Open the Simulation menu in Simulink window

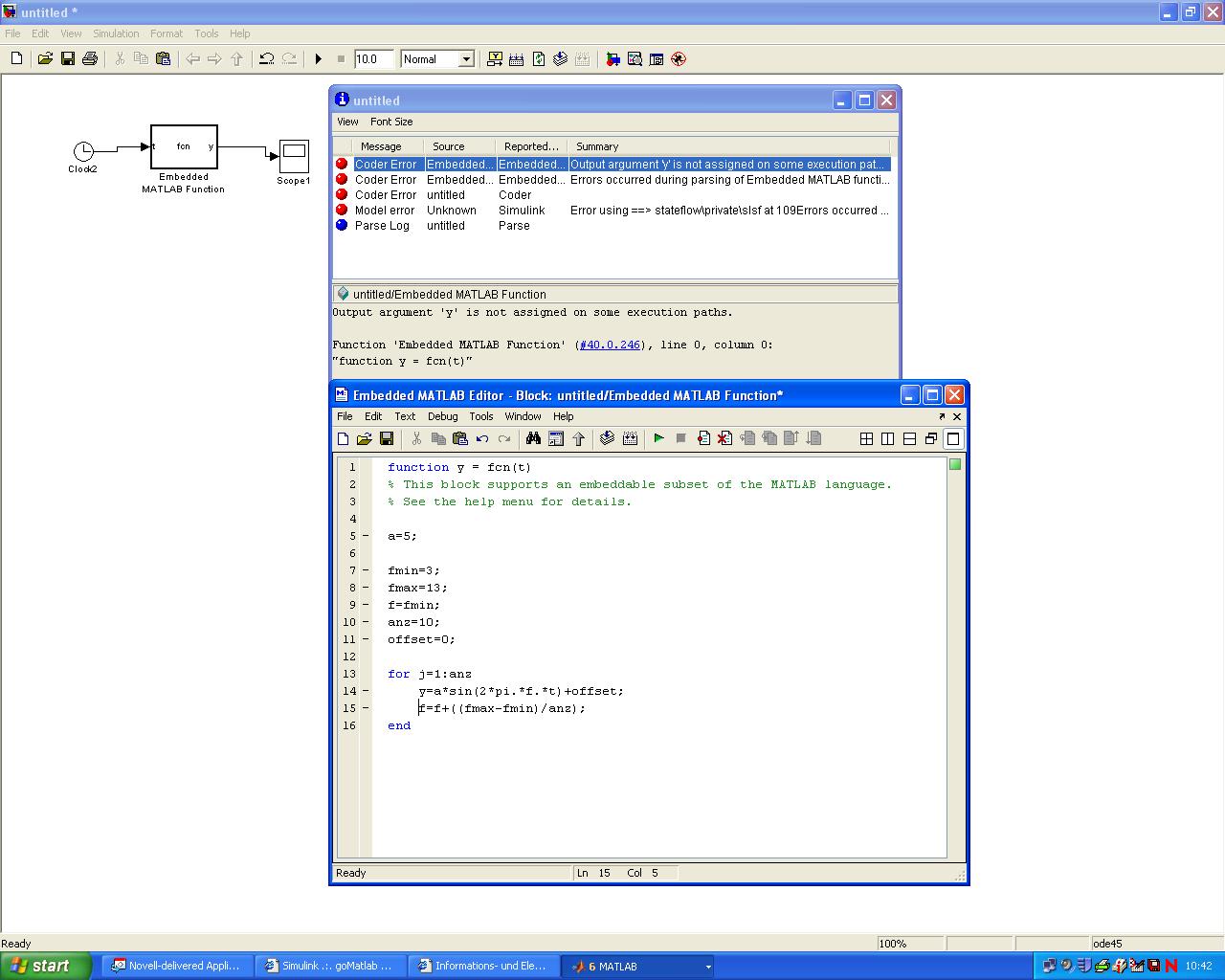click(x=116, y=33)
